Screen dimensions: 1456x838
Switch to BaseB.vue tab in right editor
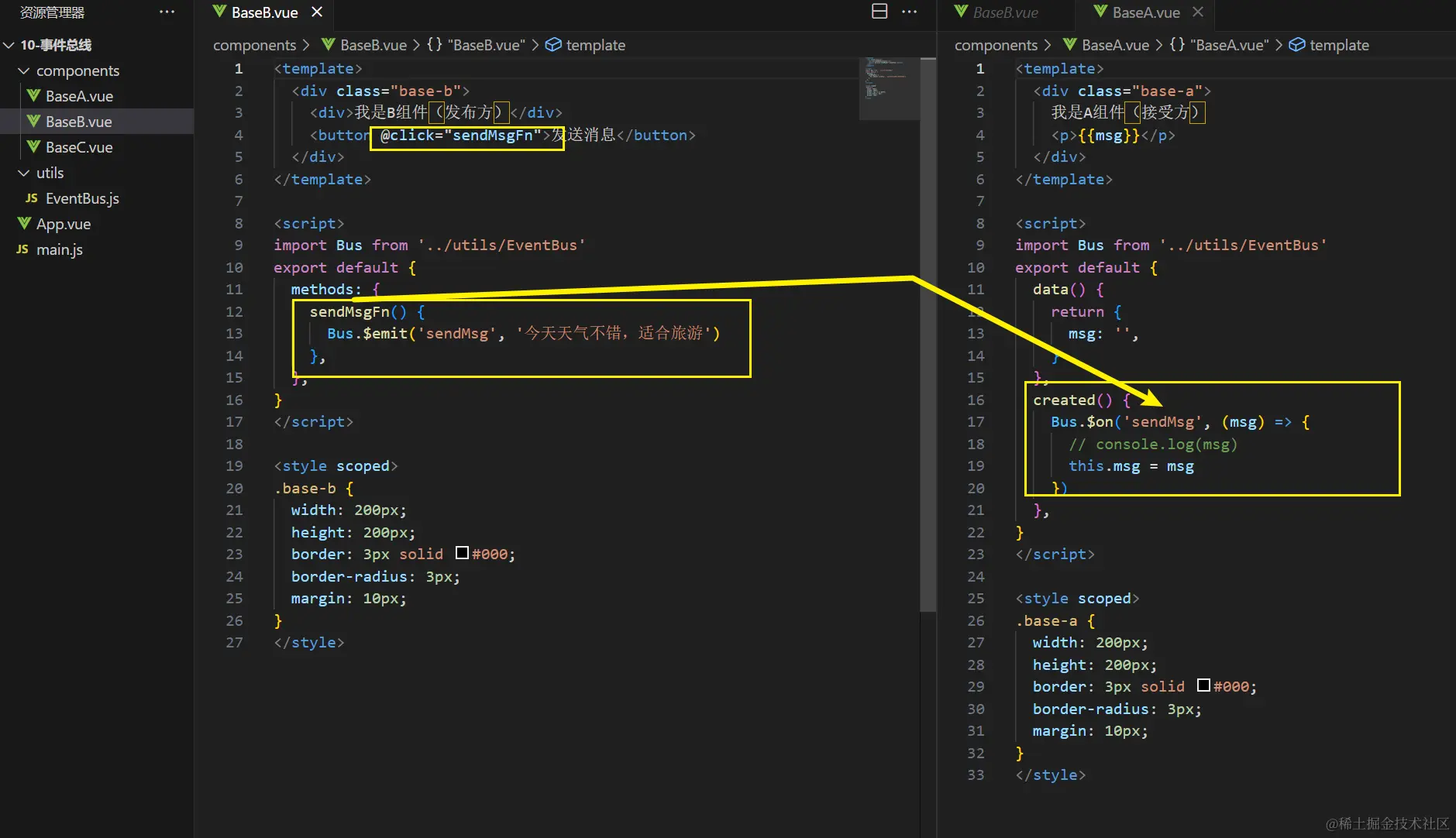1006,12
